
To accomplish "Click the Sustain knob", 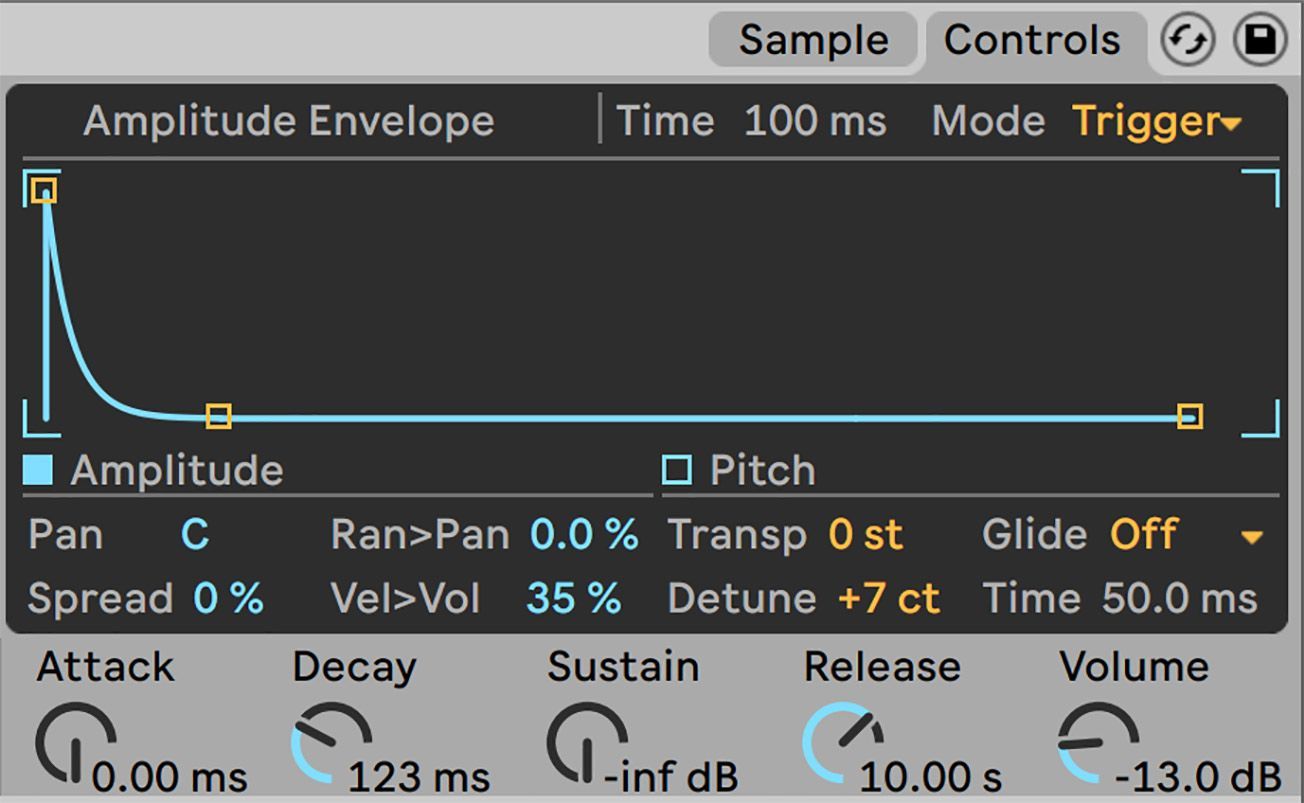I will coord(587,743).
